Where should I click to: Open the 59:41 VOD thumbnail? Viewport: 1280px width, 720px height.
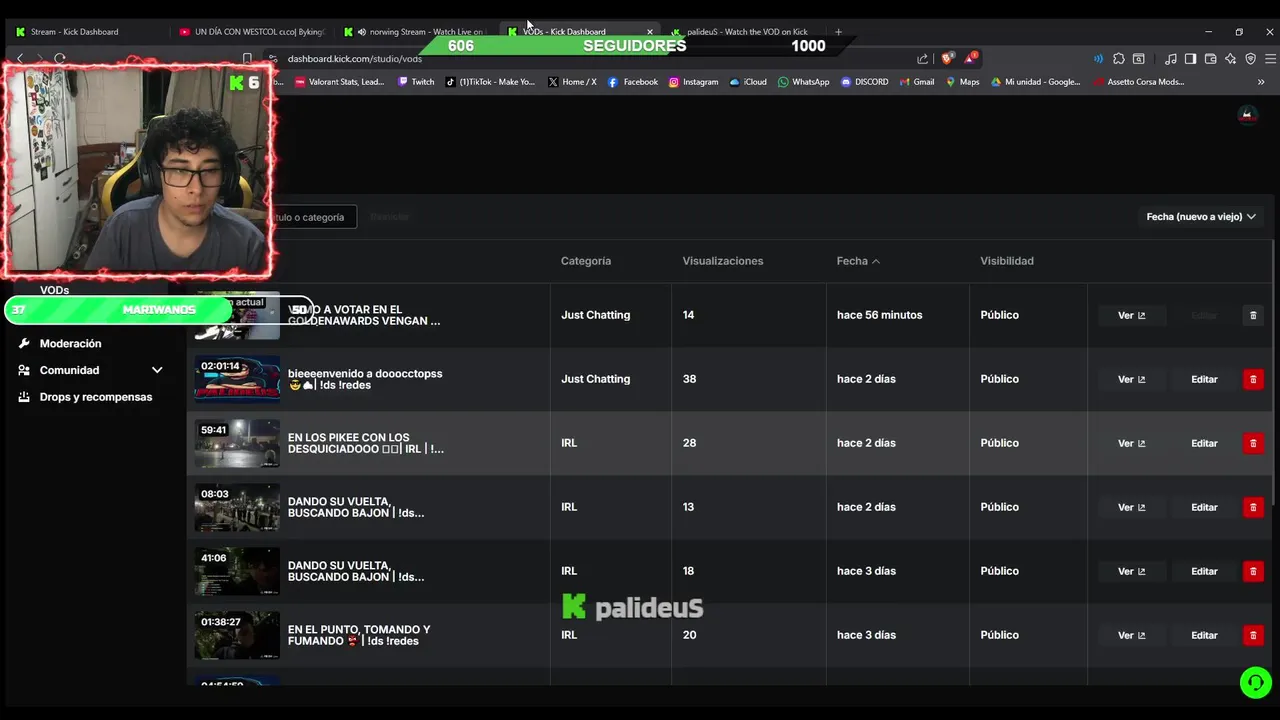237,443
